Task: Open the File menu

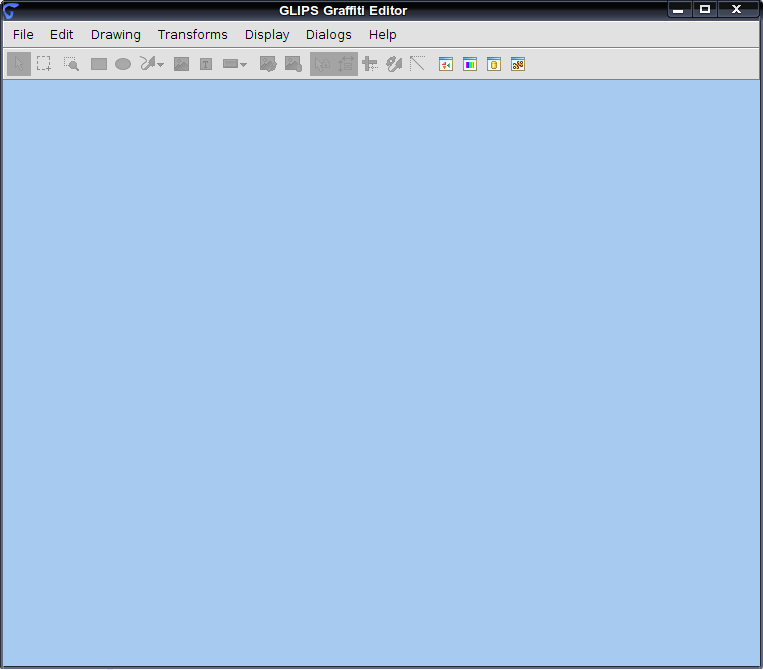Action: 23,35
